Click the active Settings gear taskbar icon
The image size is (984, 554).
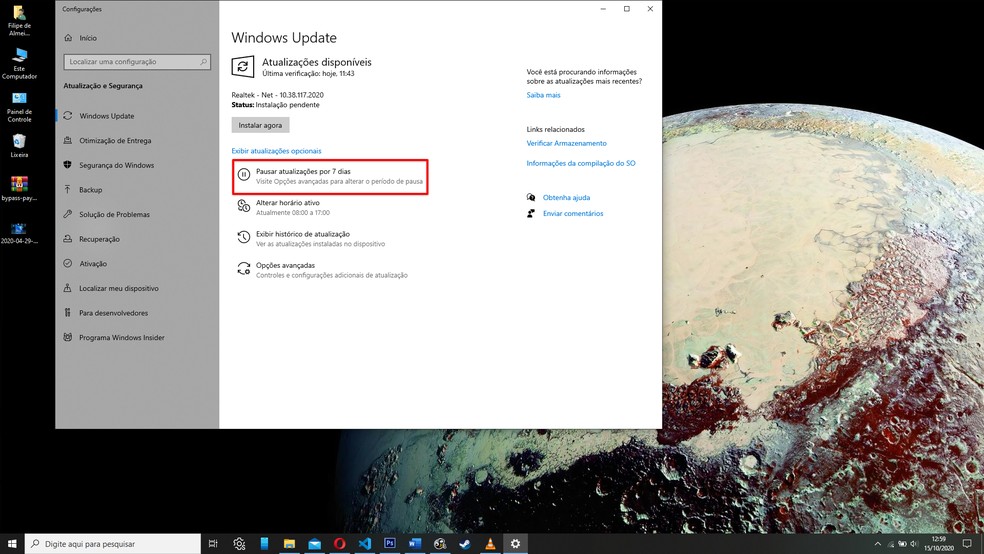pyautogui.click(x=515, y=543)
